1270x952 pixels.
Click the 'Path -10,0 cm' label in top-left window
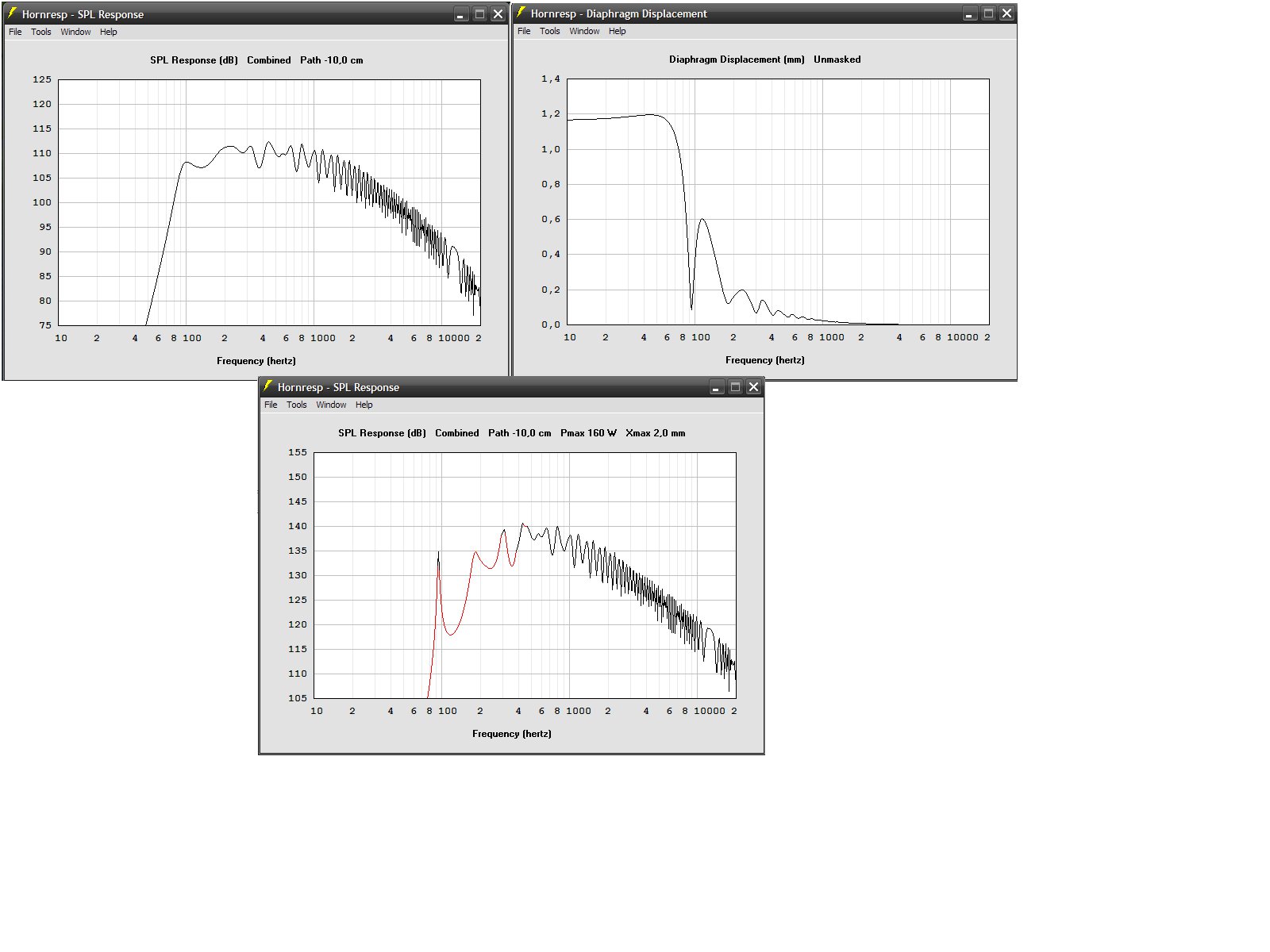(x=332, y=60)
